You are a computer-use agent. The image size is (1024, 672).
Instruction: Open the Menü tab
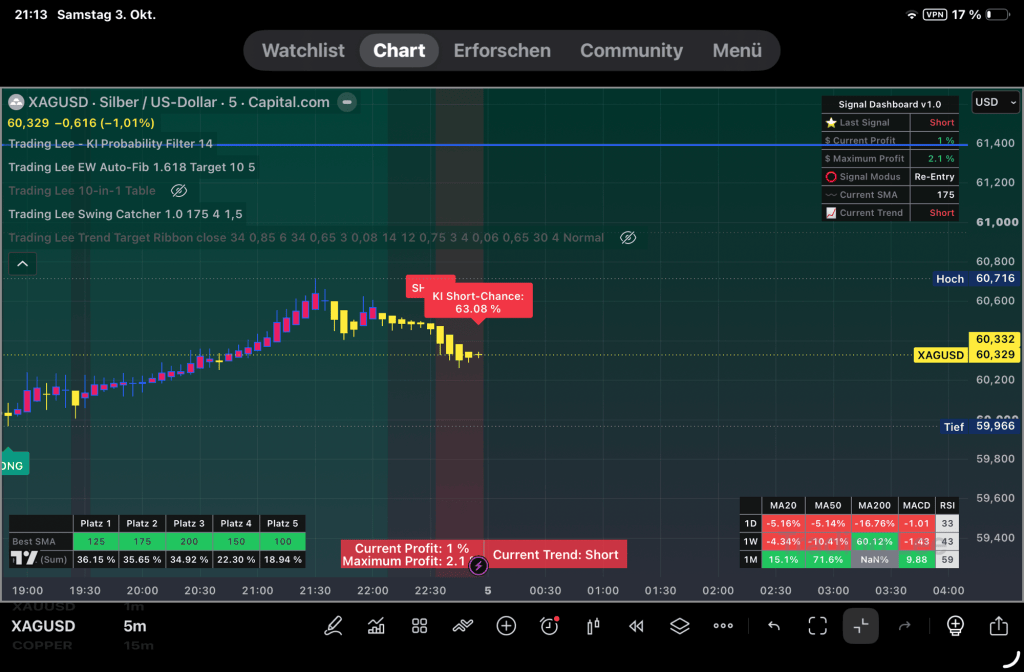pos(737,50)
